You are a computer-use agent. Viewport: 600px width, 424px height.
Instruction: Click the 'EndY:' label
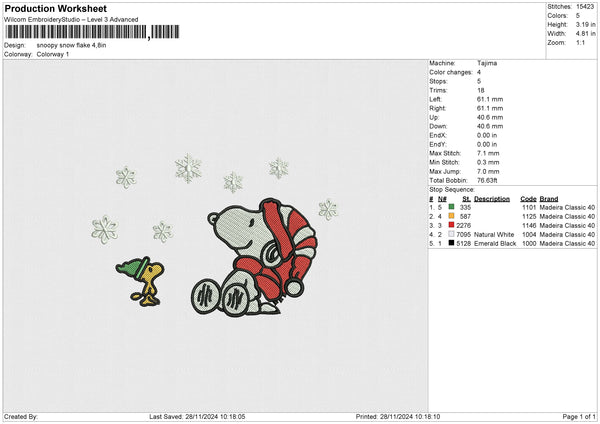pos(438,144)
